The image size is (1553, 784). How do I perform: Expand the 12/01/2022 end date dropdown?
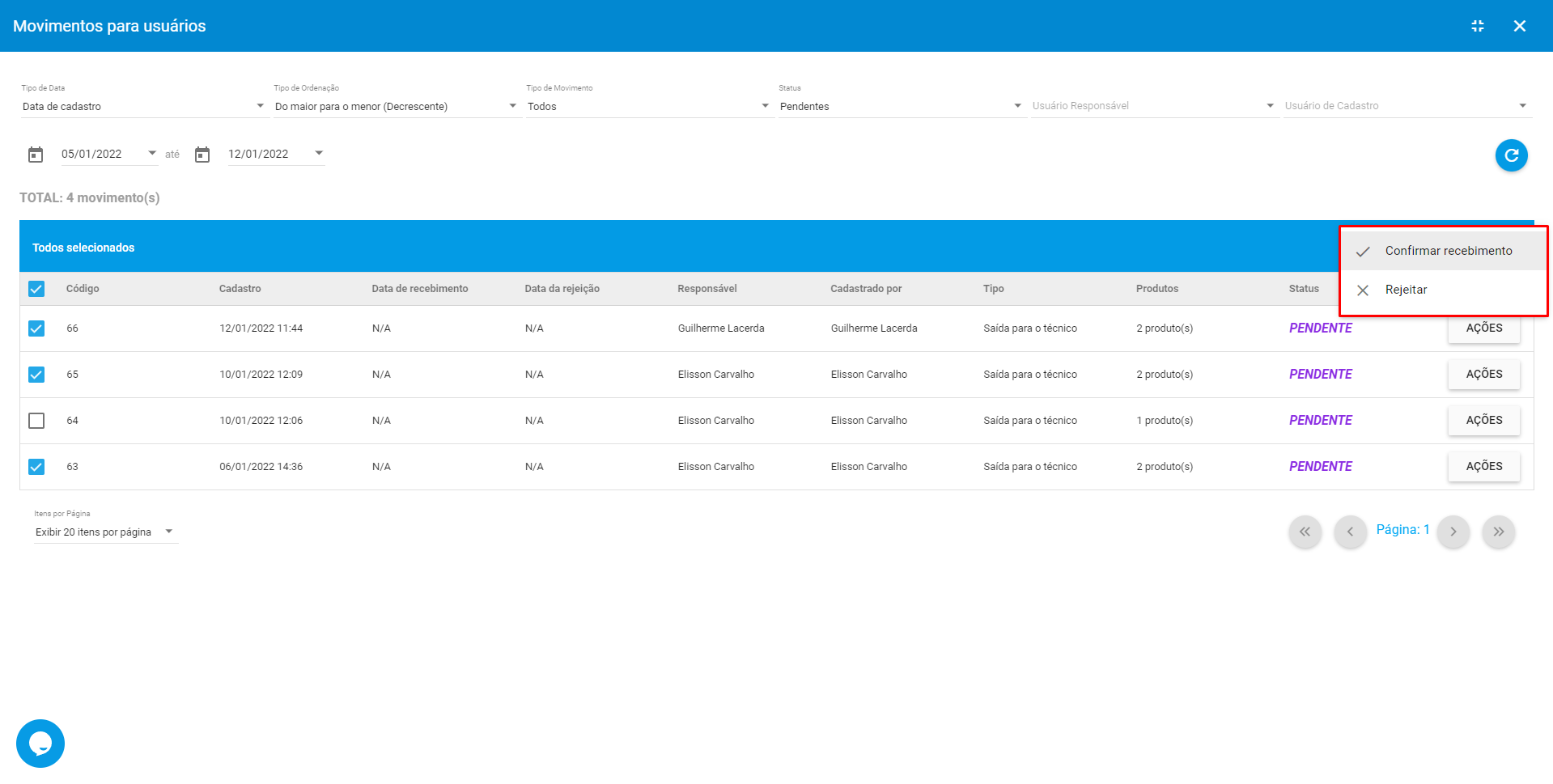click(x=277, y=154)
